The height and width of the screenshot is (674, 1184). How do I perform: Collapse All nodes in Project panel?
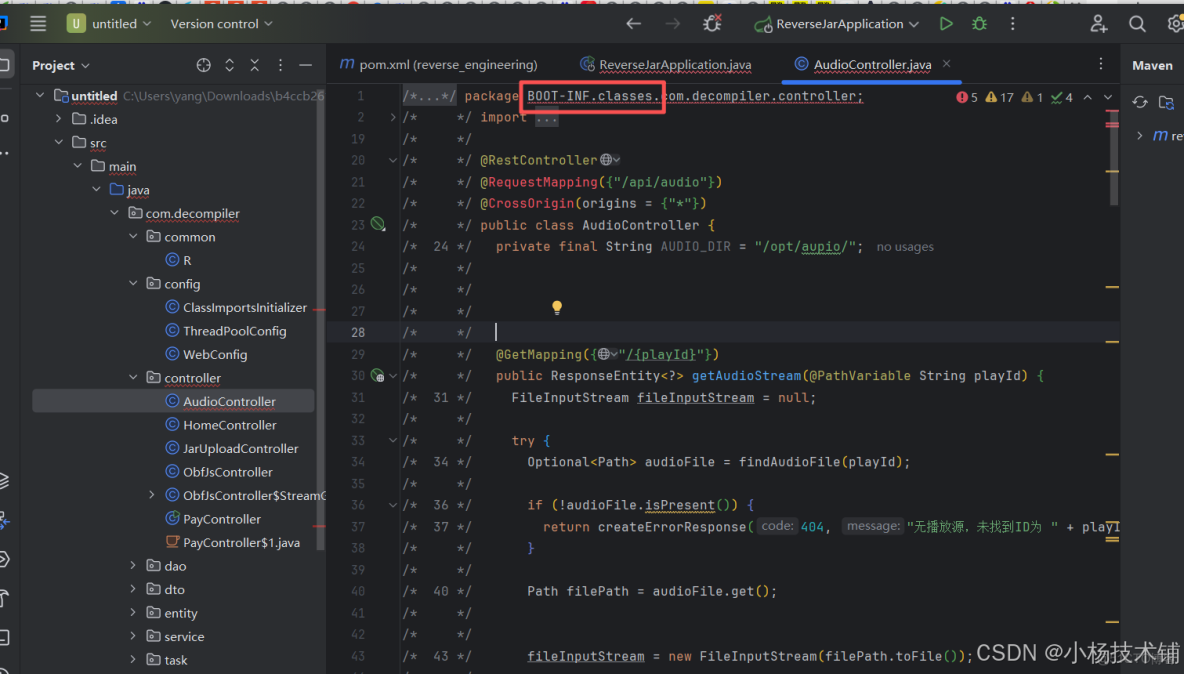point(254,65)
